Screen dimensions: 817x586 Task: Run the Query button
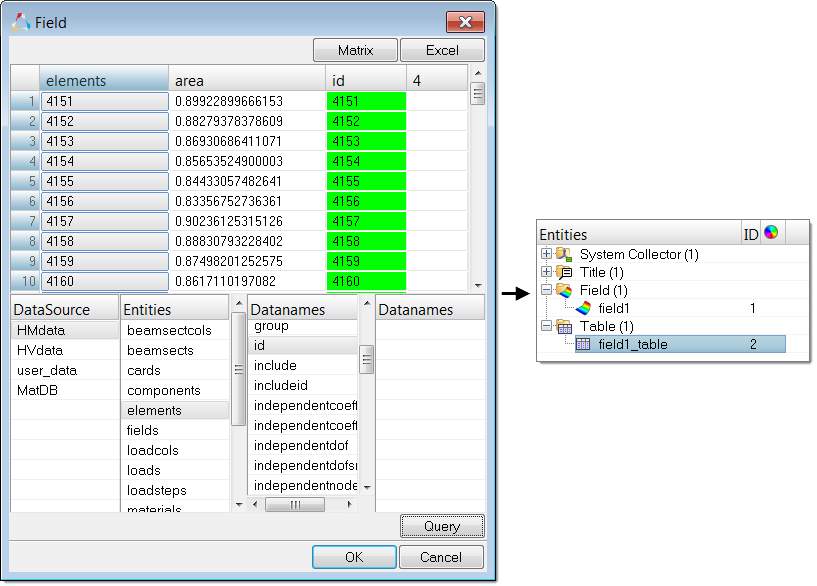441,526
